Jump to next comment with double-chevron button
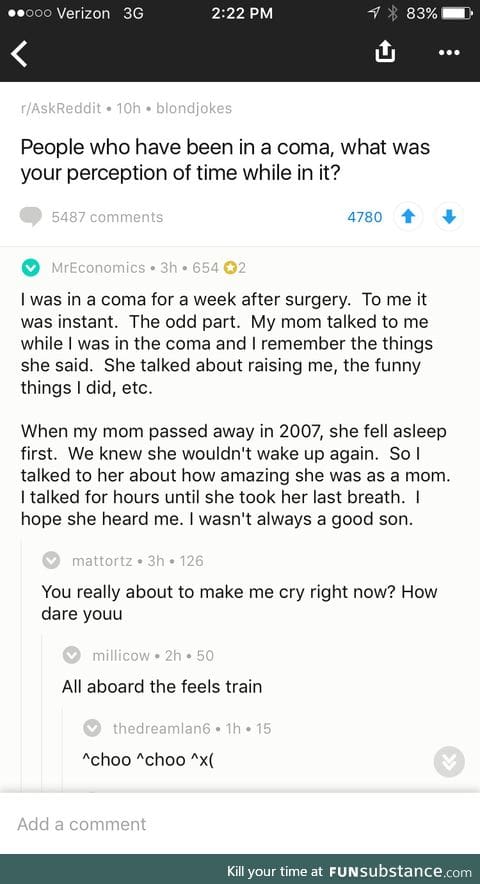This screenshot has height=884, width=480. click(x=449, y=762)
